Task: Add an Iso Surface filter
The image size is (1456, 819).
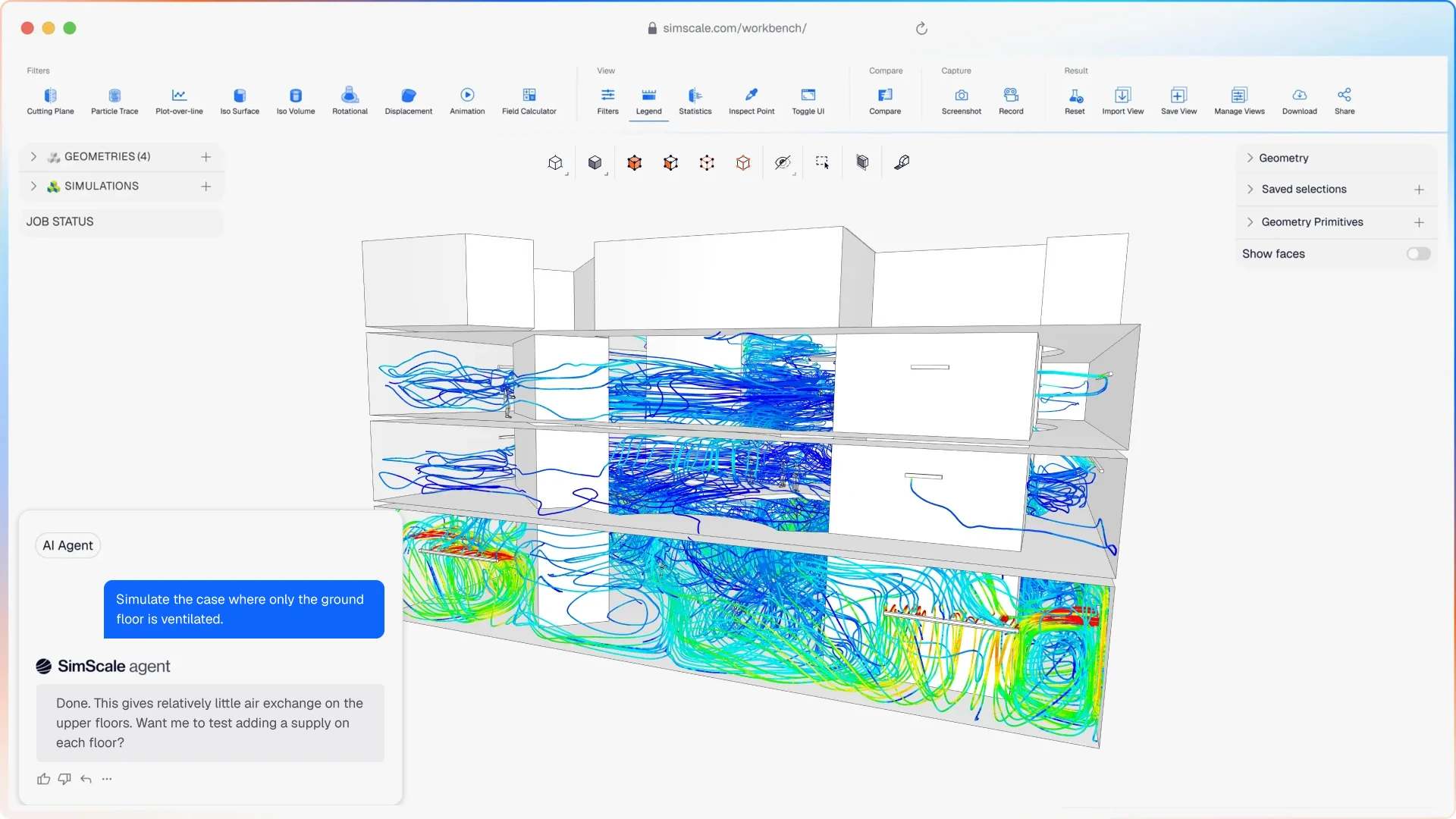Action: (240, 101)
